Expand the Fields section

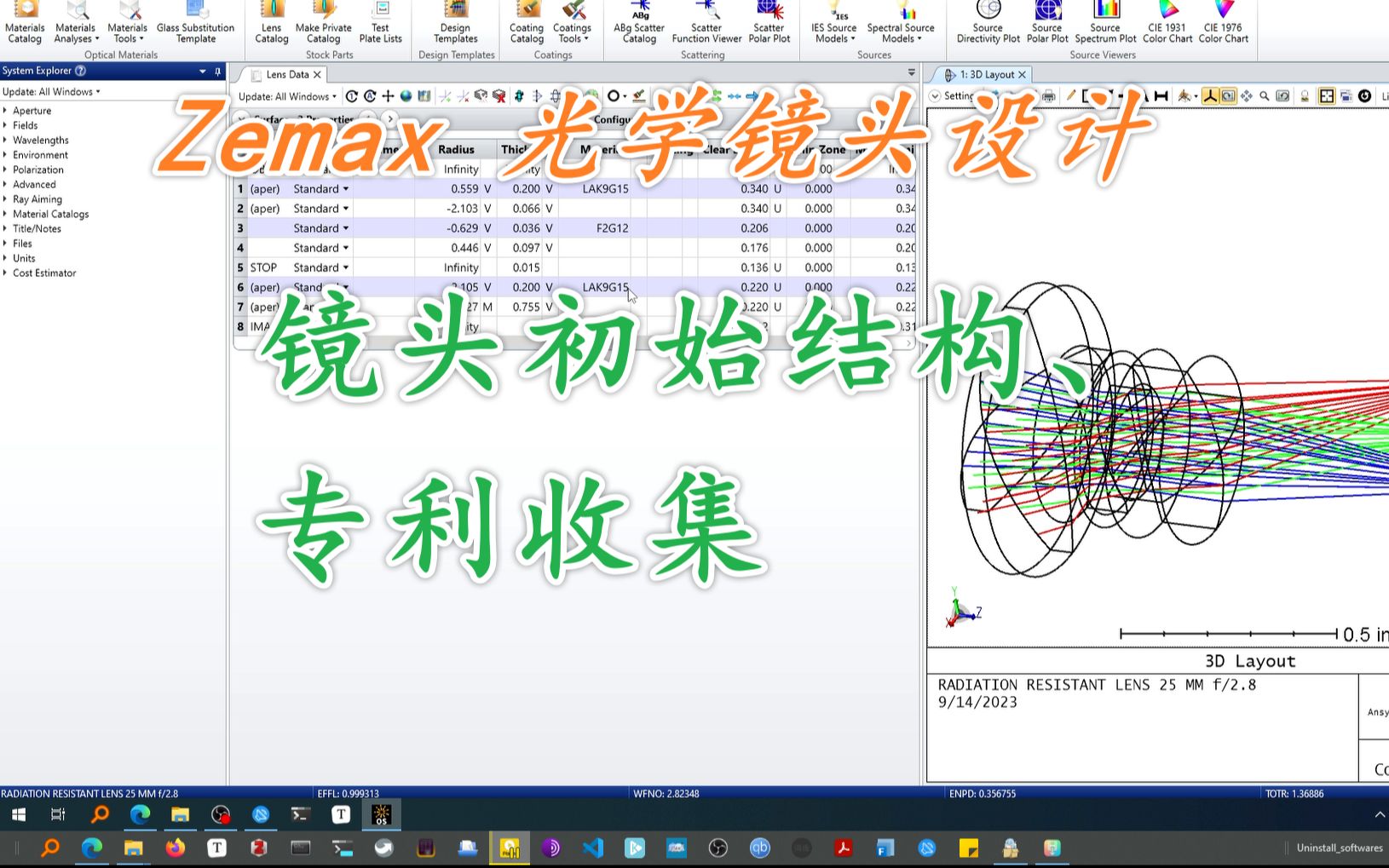(x=5, y=125)
